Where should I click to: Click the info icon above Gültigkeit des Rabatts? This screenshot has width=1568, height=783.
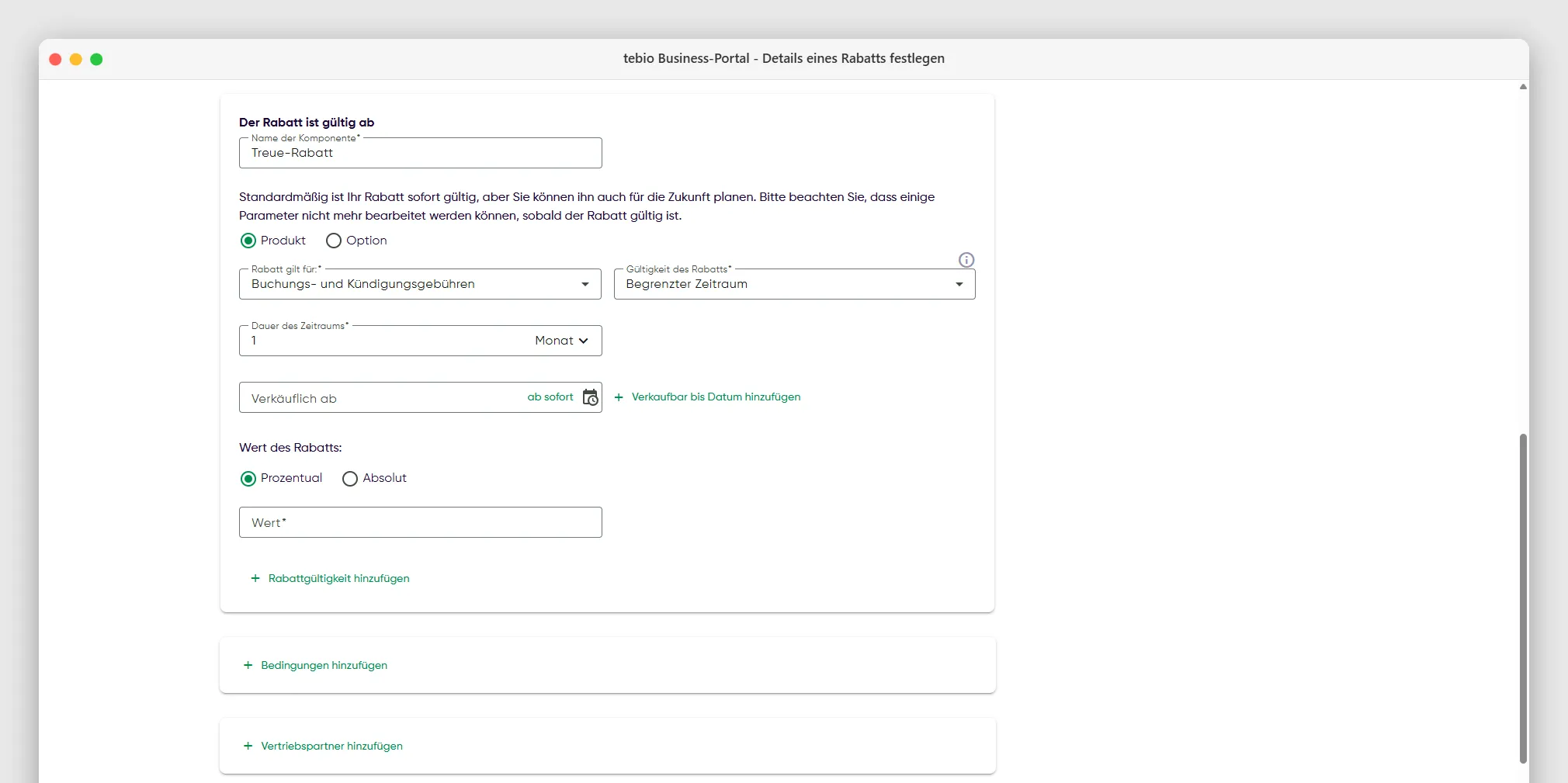[966, 260]
